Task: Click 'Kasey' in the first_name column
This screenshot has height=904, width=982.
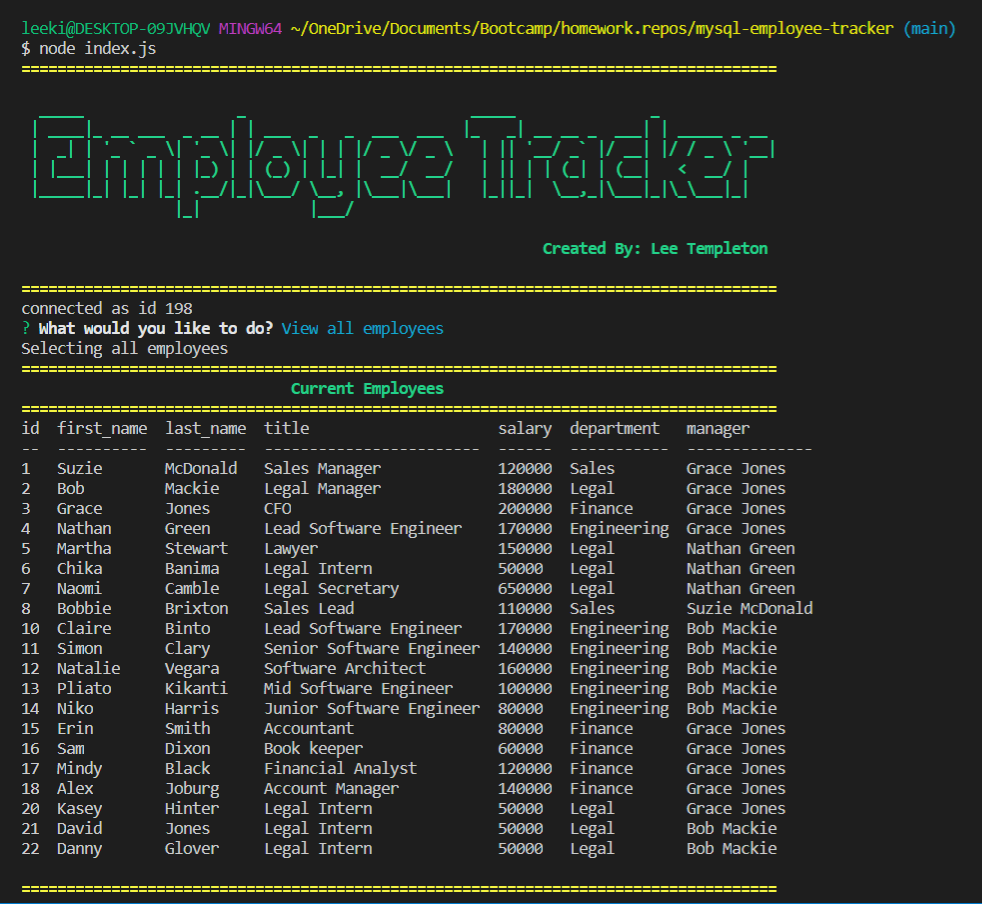Action: click(80, 809)
